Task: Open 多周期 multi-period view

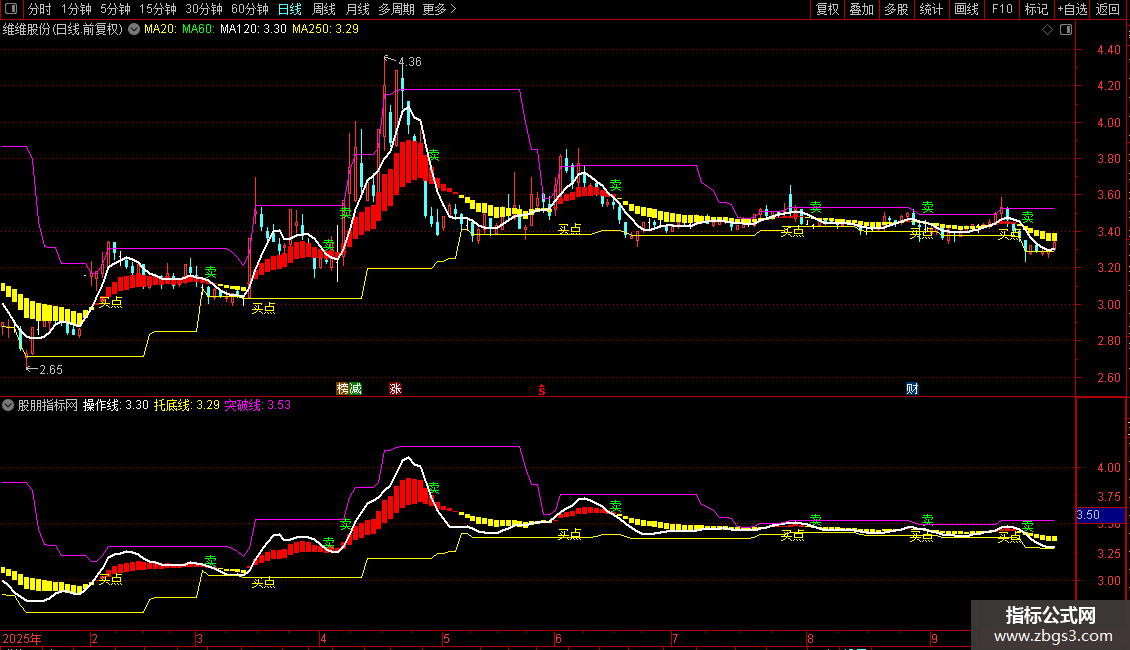Action: pyautogui.click(x=396, y=9)
